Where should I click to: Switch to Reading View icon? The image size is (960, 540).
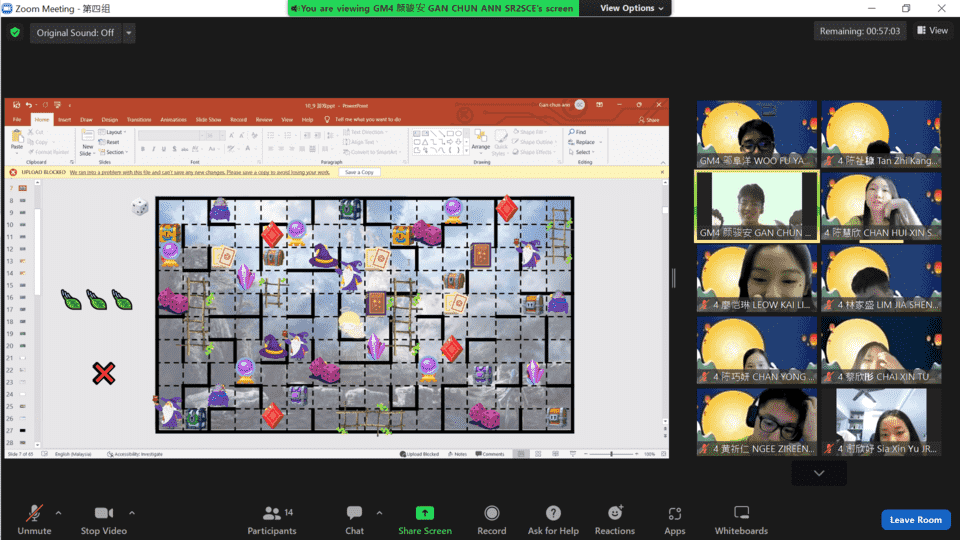point(555,454)
